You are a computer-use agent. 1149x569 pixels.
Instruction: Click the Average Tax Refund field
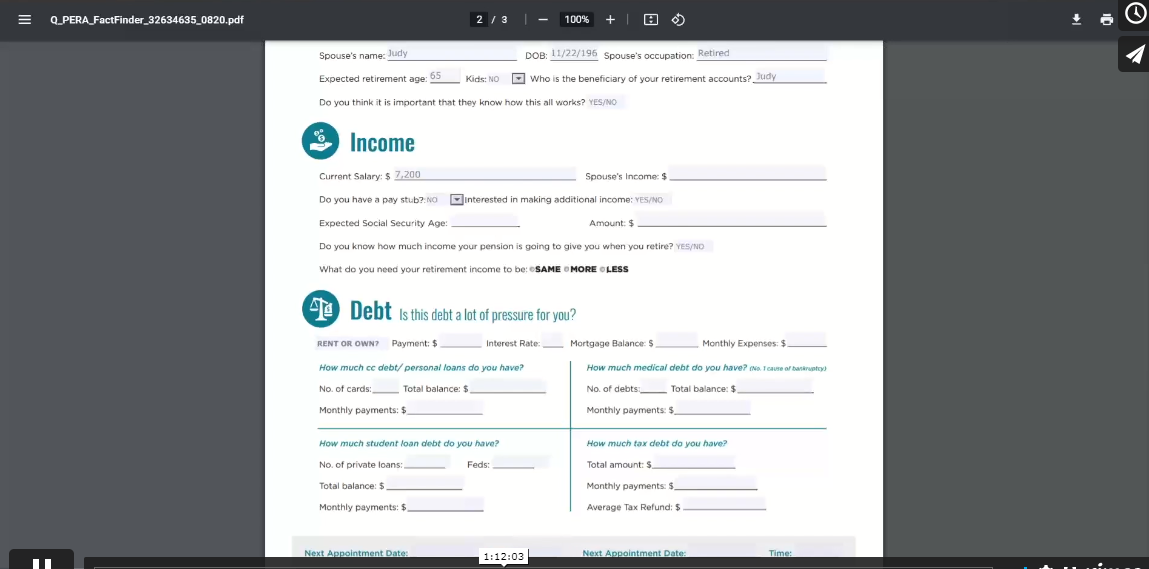coord(724,505)
